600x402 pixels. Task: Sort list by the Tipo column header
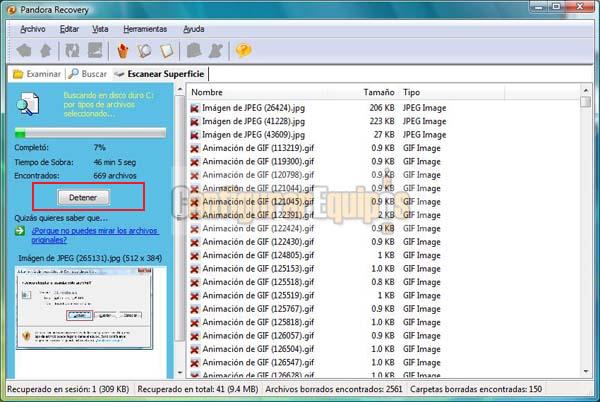(x=411, y=92)
